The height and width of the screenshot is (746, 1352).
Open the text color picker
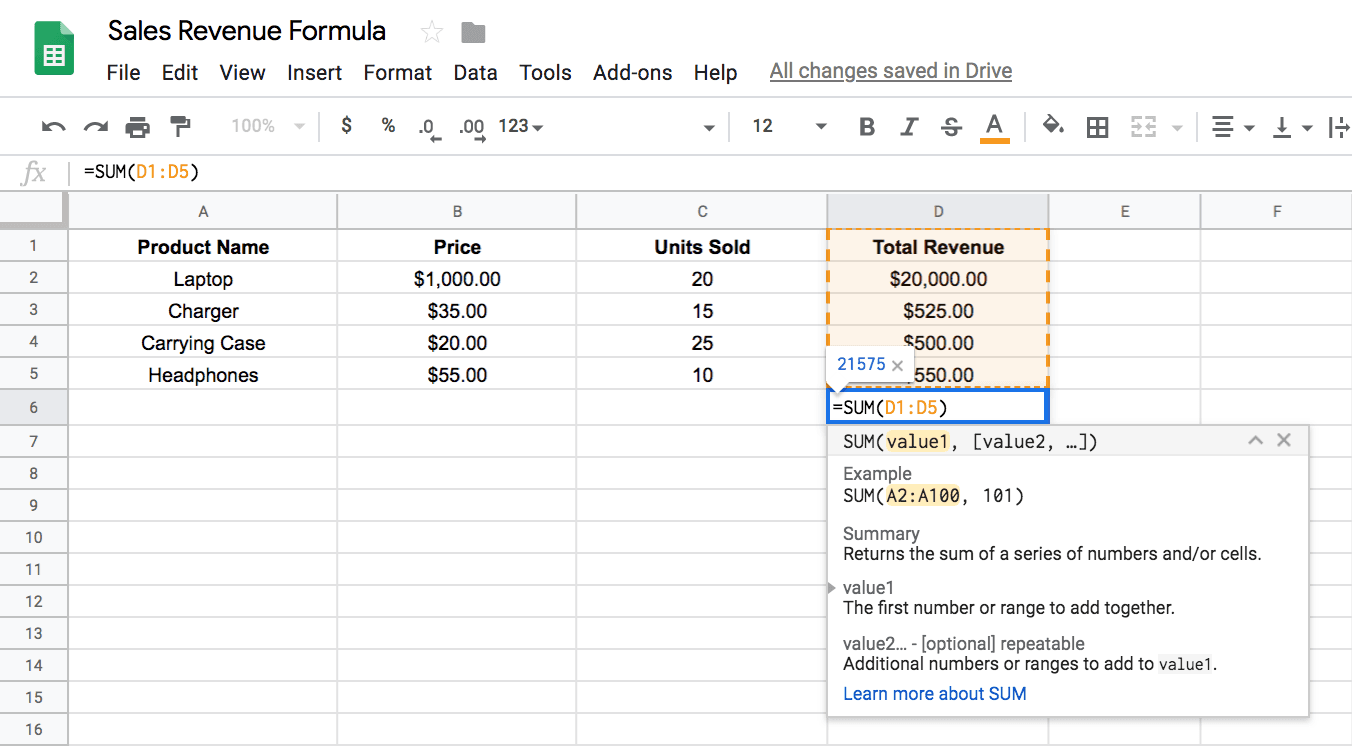pos(994,128)
